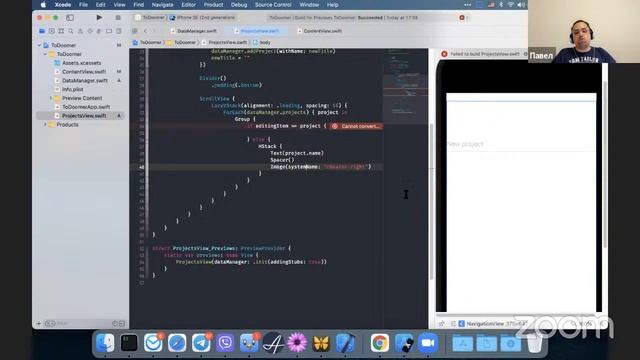Click the 'Spacer()' code line
The image size is (640, 360).
coord(282,160)
